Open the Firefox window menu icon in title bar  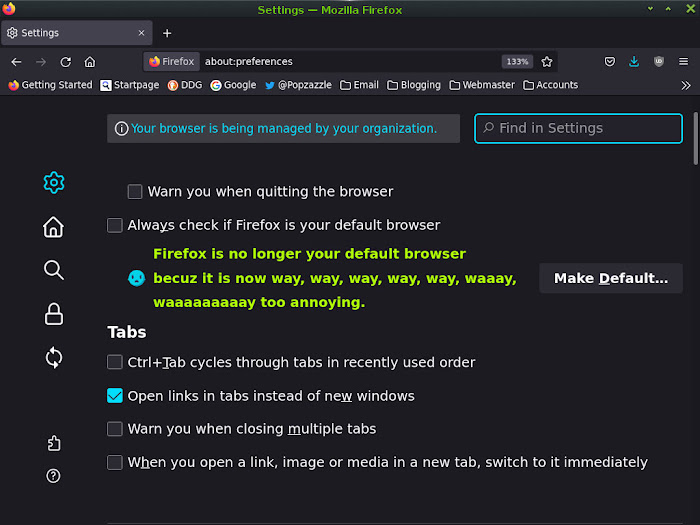click(x=8, y=8)
